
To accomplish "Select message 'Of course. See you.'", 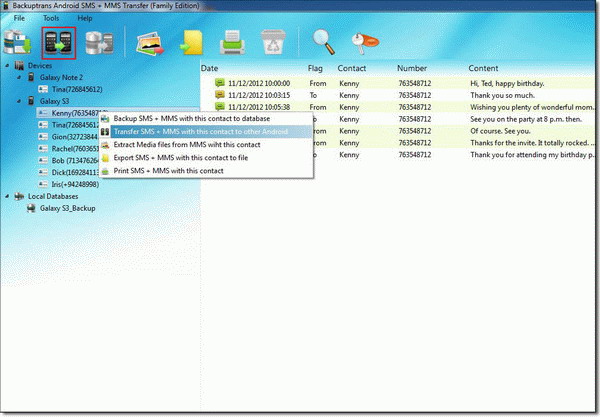I will 500,131.
